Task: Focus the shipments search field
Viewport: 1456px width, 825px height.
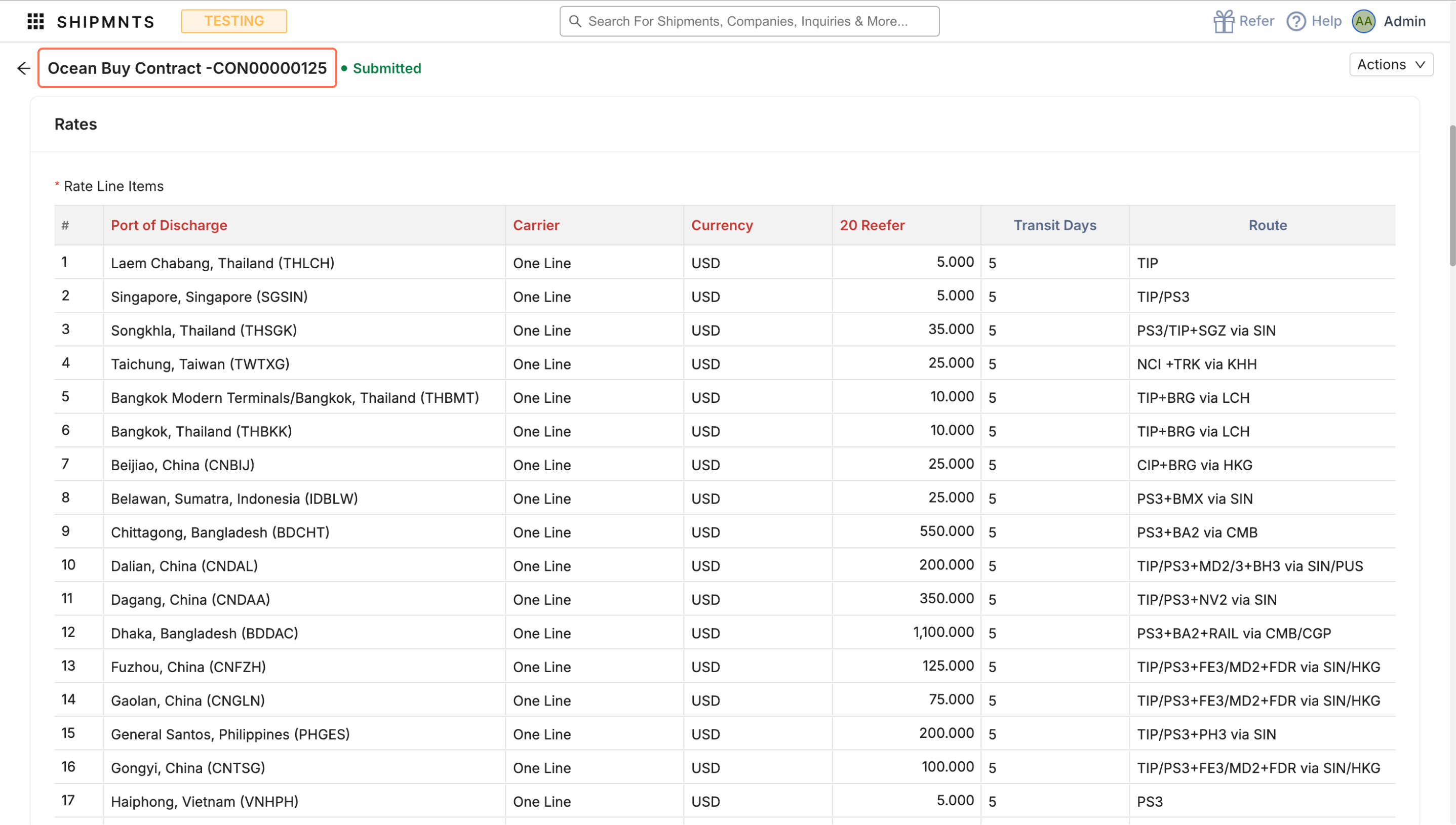Action: click(749, 22)
